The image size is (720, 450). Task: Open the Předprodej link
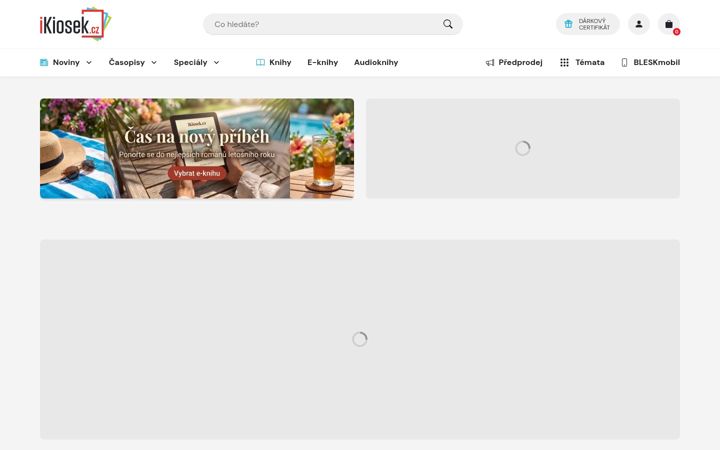tap(514, 62)
